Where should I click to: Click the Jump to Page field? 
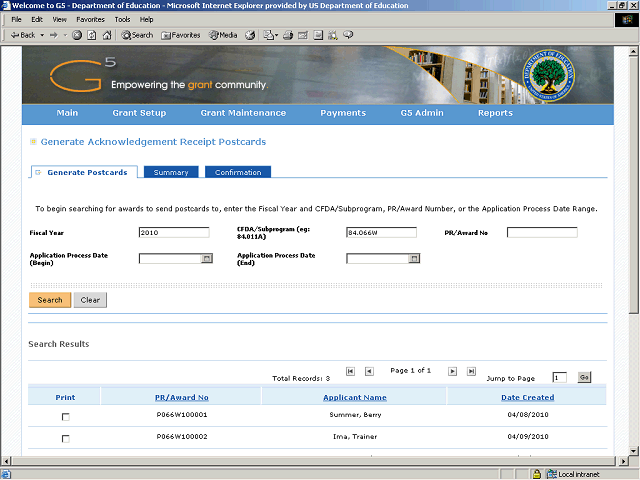click(x=559, y=378)
